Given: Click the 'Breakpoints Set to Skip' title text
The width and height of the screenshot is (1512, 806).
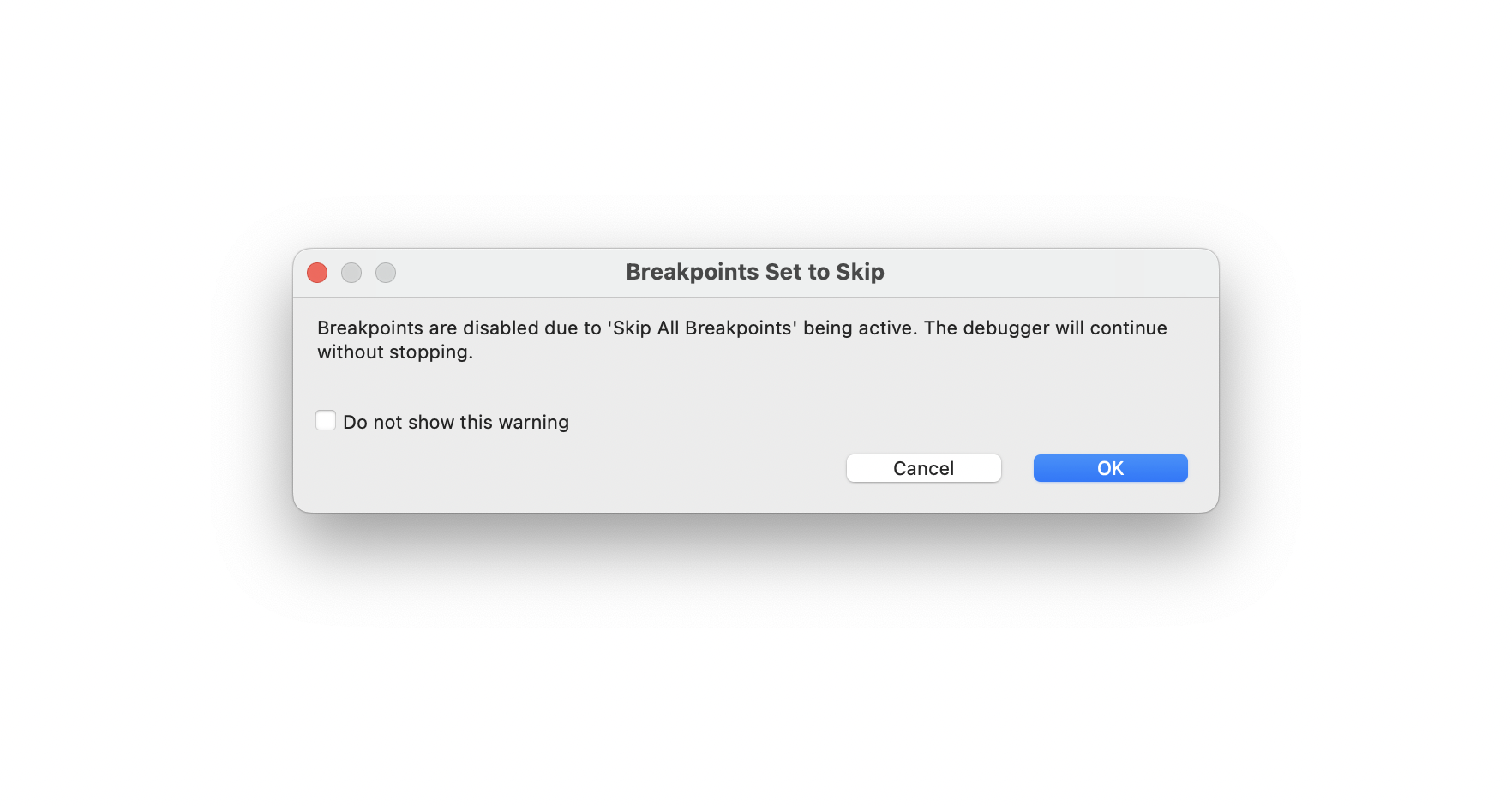Looking at the screenshot, I should (755, 271).
